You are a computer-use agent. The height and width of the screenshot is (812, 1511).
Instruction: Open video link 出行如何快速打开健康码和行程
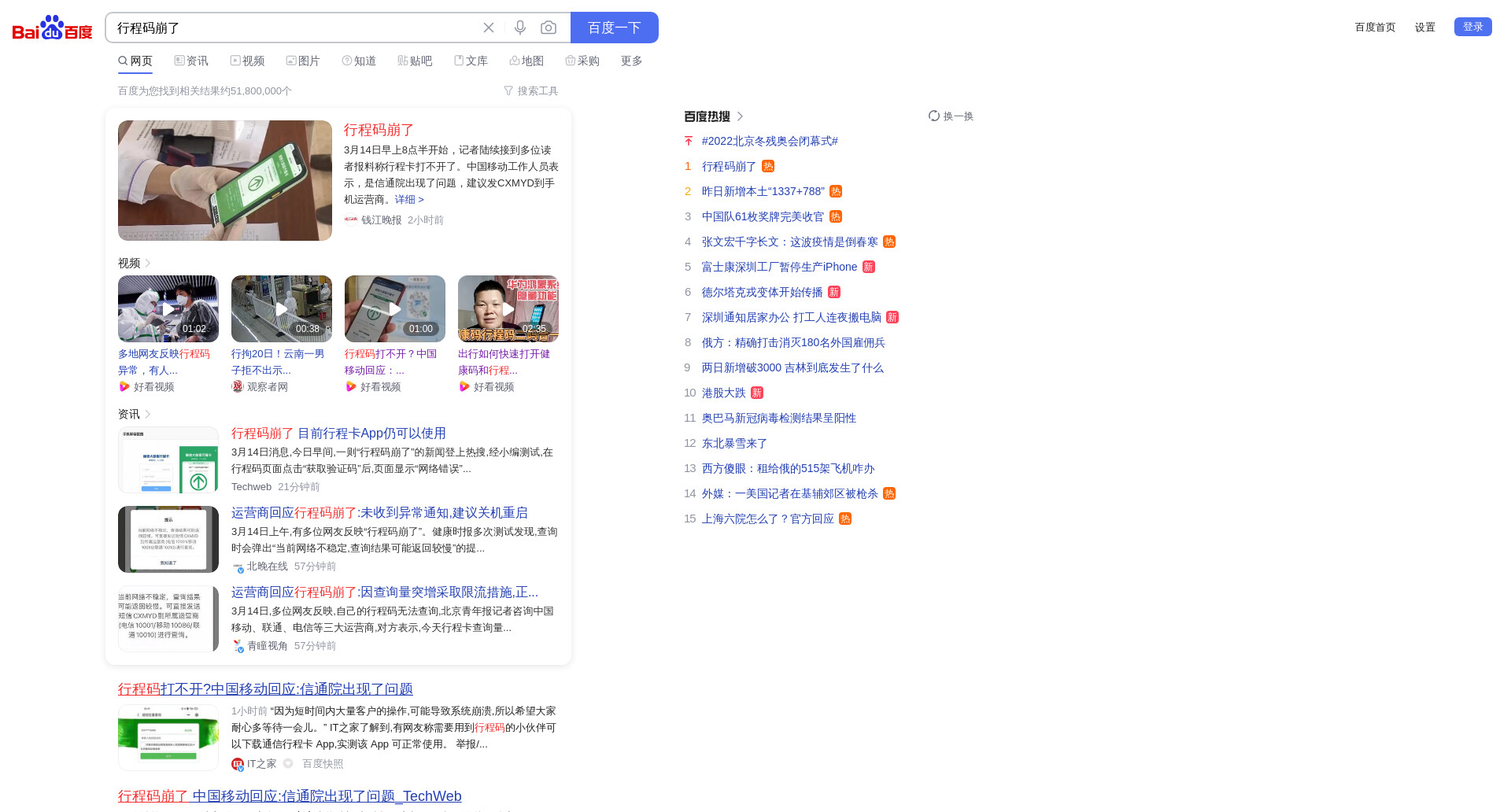504,362
